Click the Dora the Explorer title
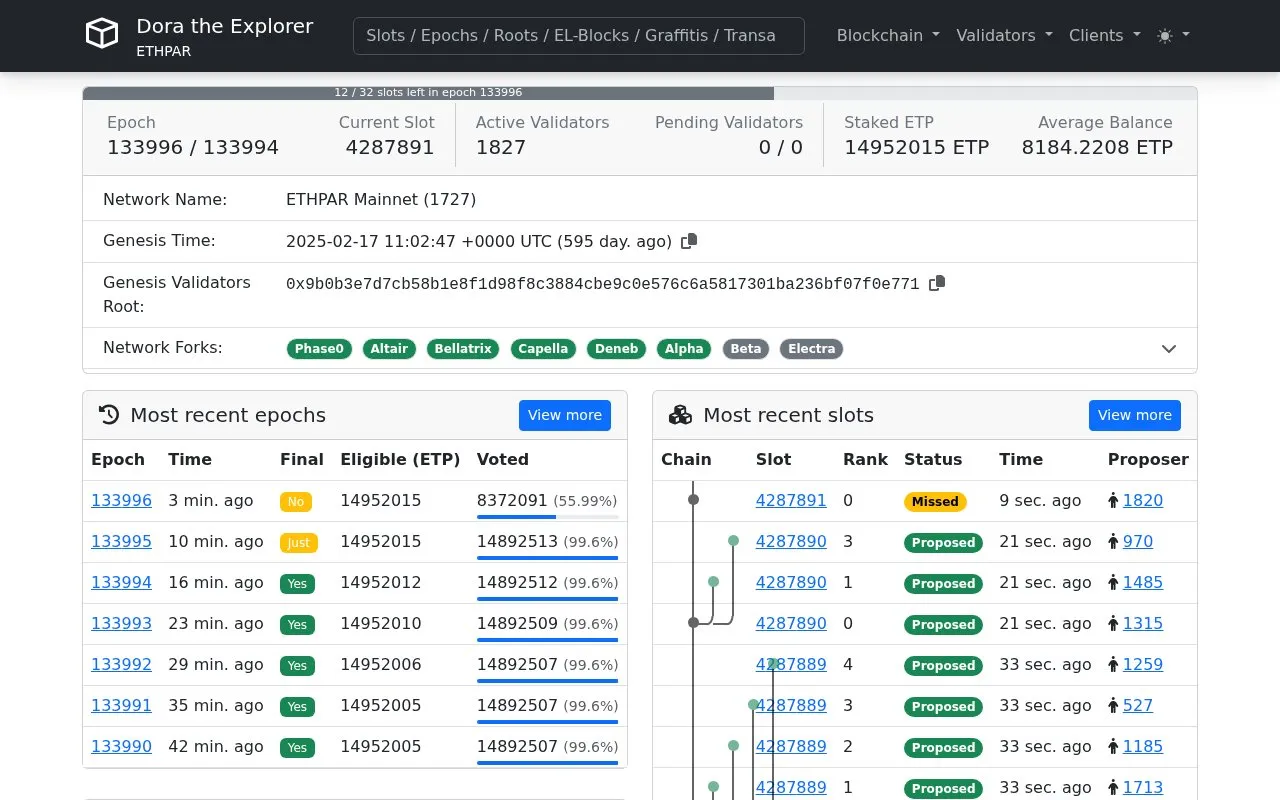The width and height of the screenshot is (1280, 800). pos(225,26)
